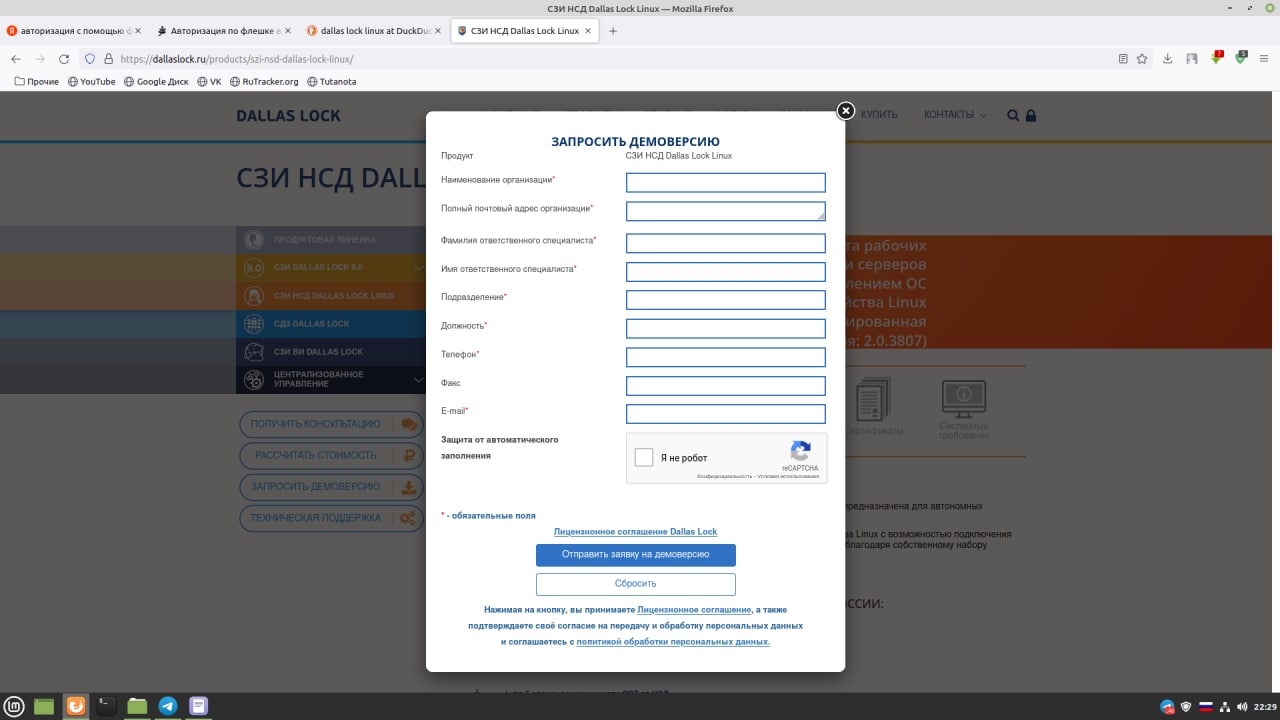Focus the "Наименование организации" input field

(x=726, y=183)
